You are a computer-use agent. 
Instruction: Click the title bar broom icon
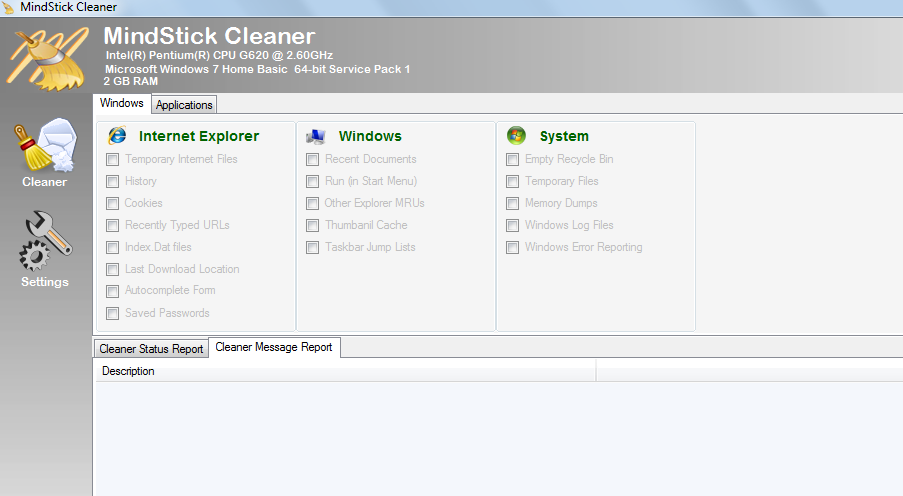(8, 7)
